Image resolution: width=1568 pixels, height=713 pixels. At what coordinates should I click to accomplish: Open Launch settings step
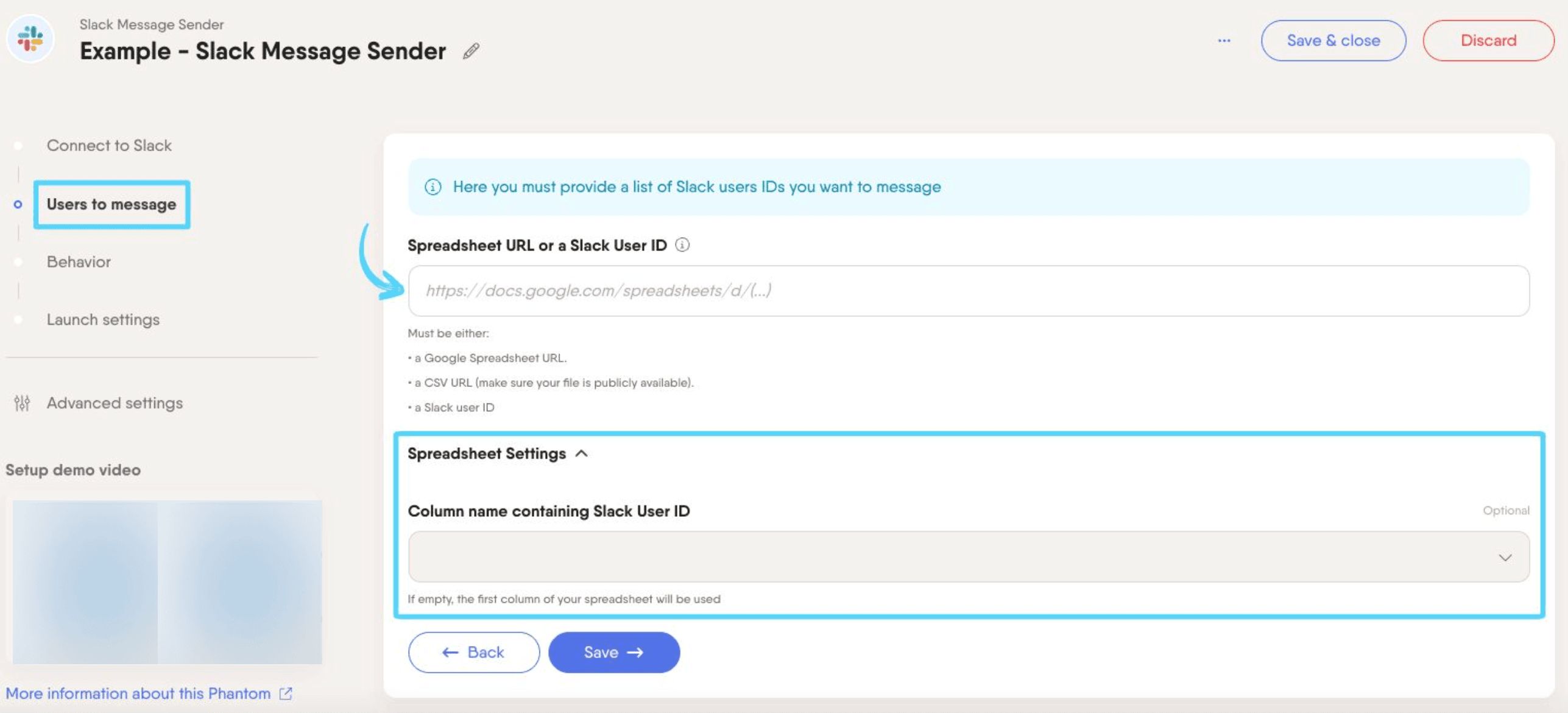tap(103, 320)
